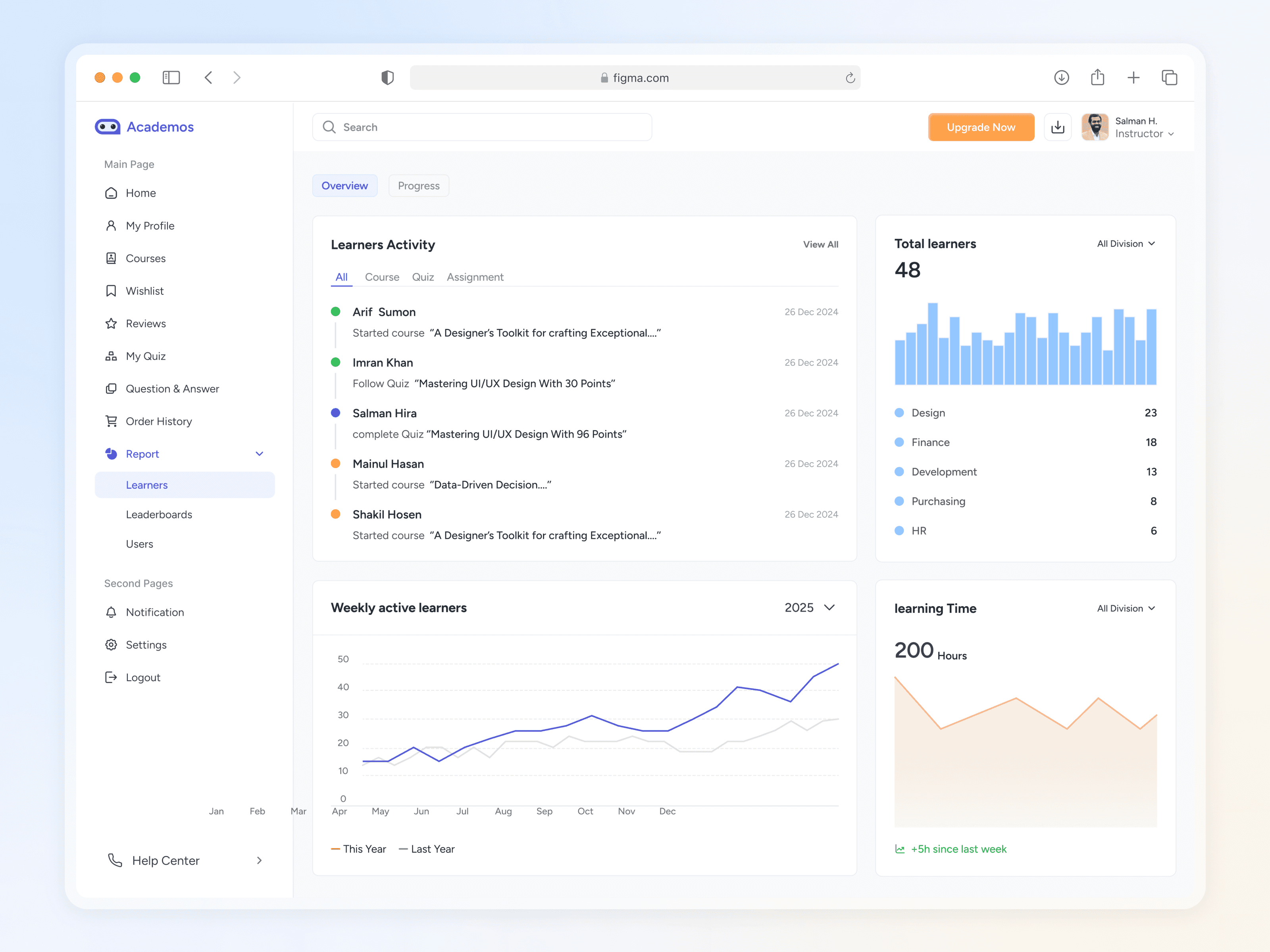Open the Notification bell item
The width and height of the screenshot is (1270, 952).
click(112, 612)
